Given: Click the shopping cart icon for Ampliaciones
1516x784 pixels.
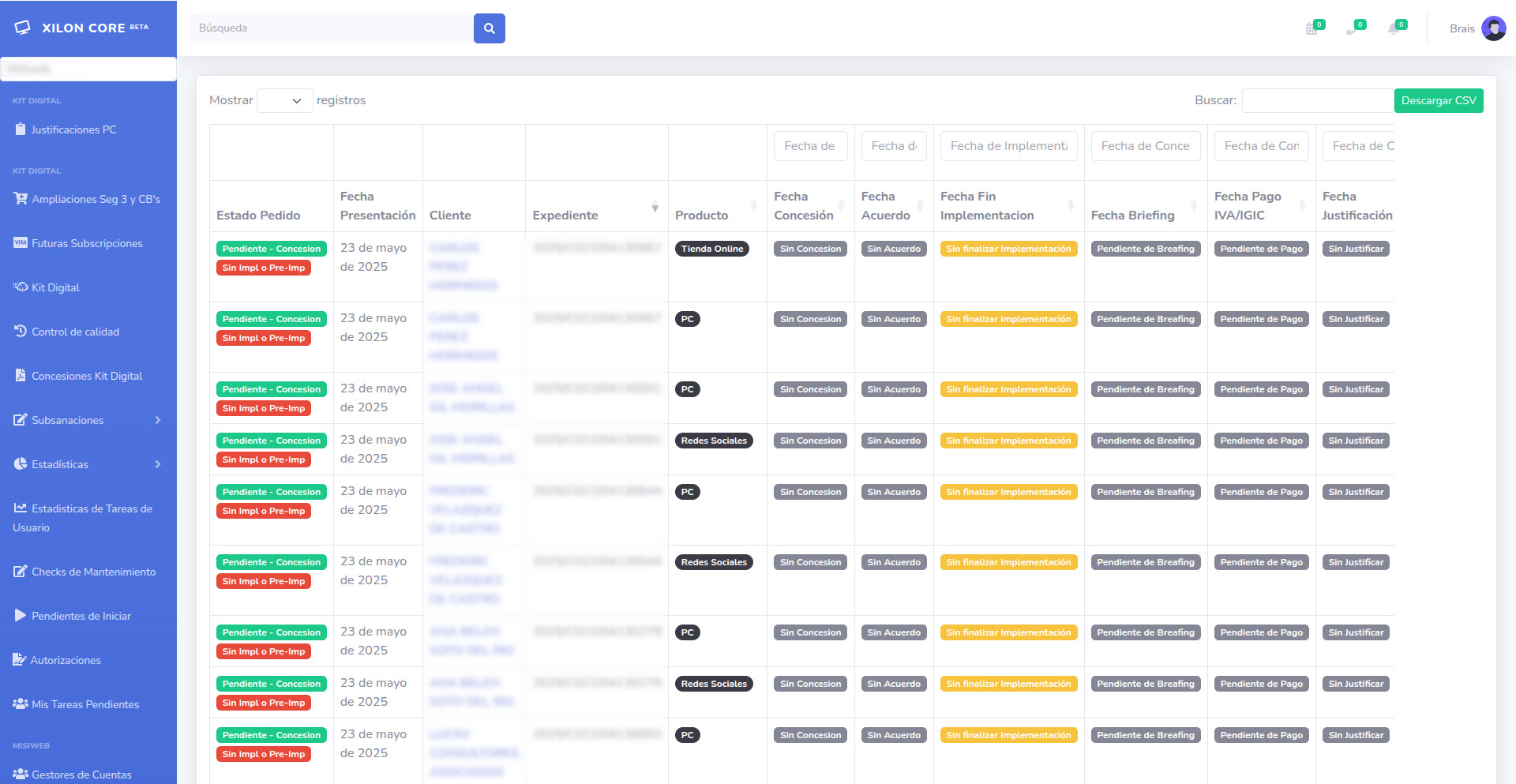Looking at the screenshot, I should tap(21, 199).
